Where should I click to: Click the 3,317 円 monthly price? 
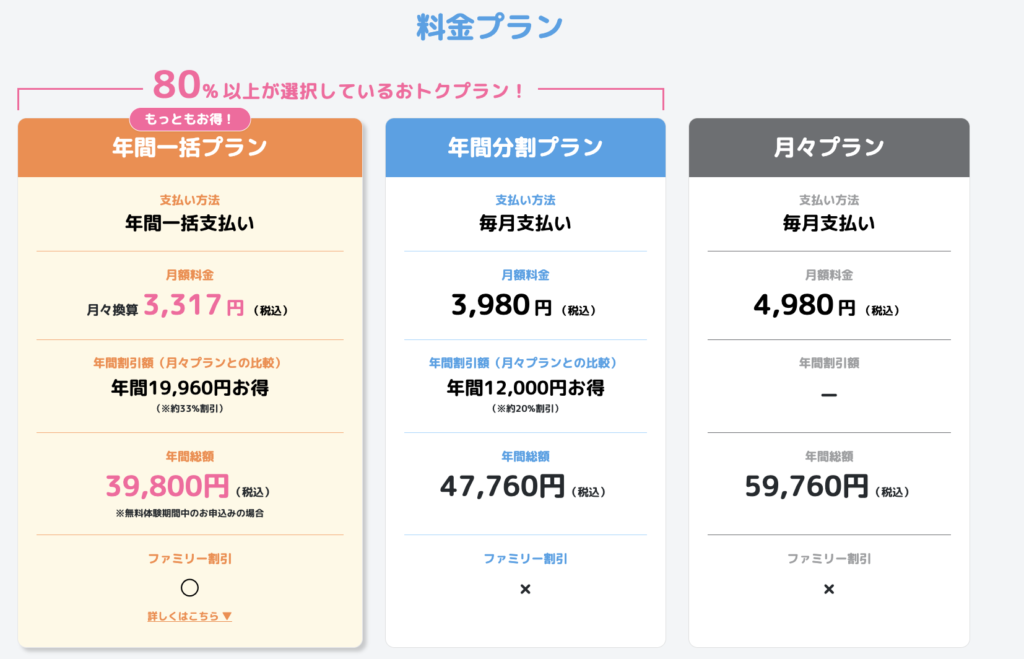194,305
